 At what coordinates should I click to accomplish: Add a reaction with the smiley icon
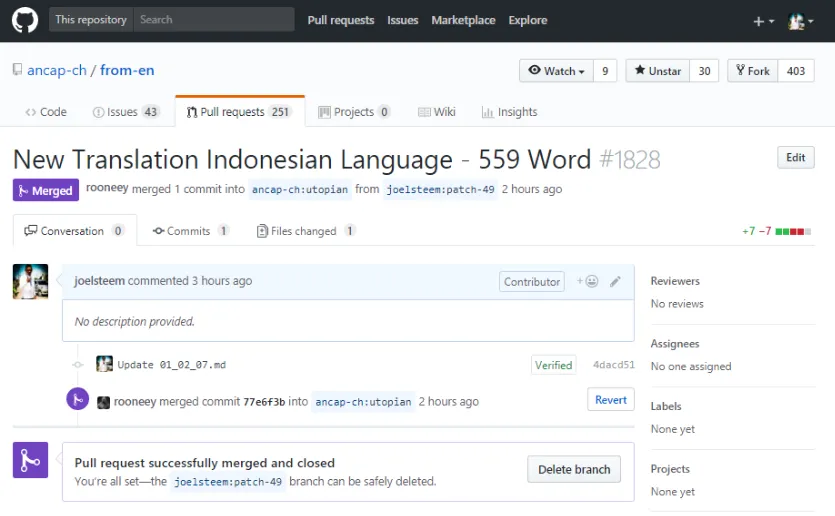coord(588,281)
